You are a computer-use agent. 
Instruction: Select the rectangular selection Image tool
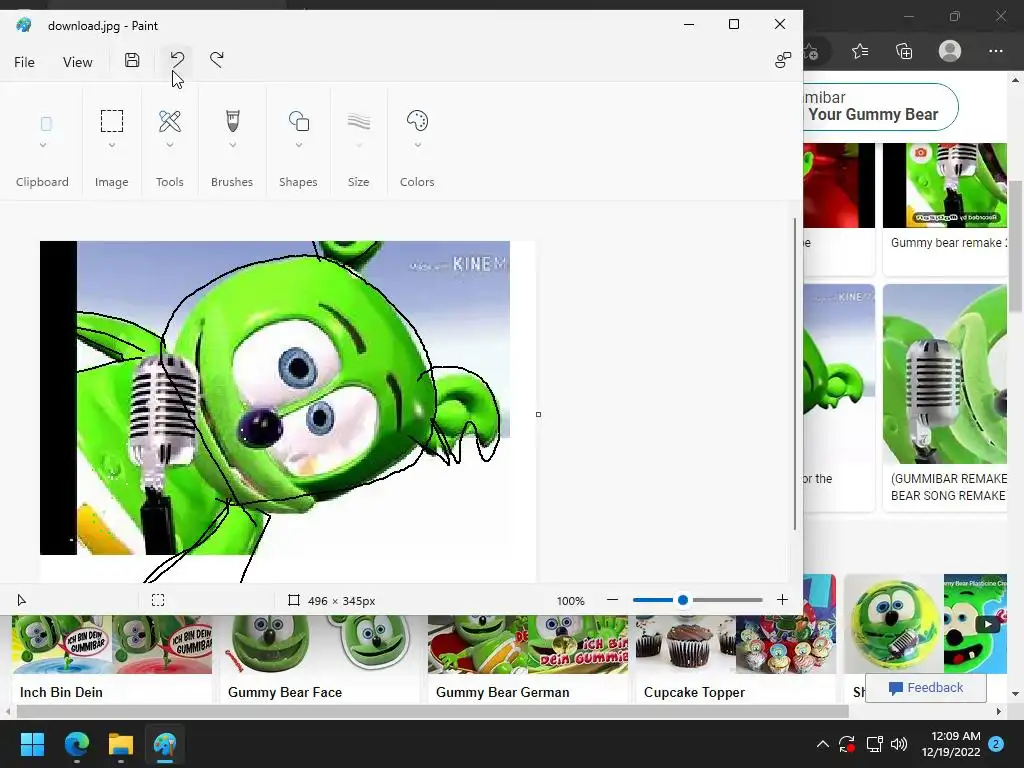pos(112,121)
